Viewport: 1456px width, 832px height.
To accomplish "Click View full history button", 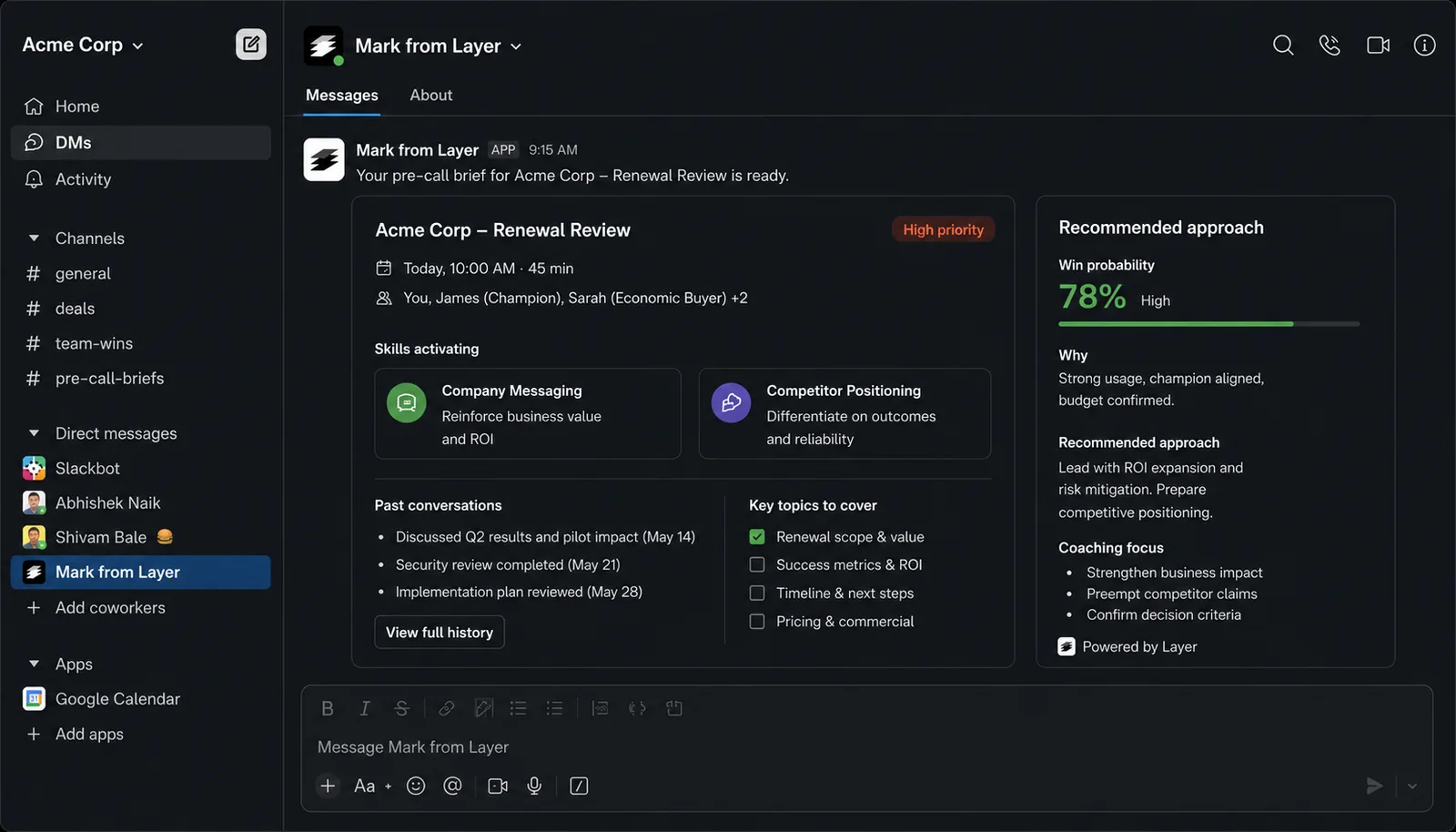I will (440, 632).
